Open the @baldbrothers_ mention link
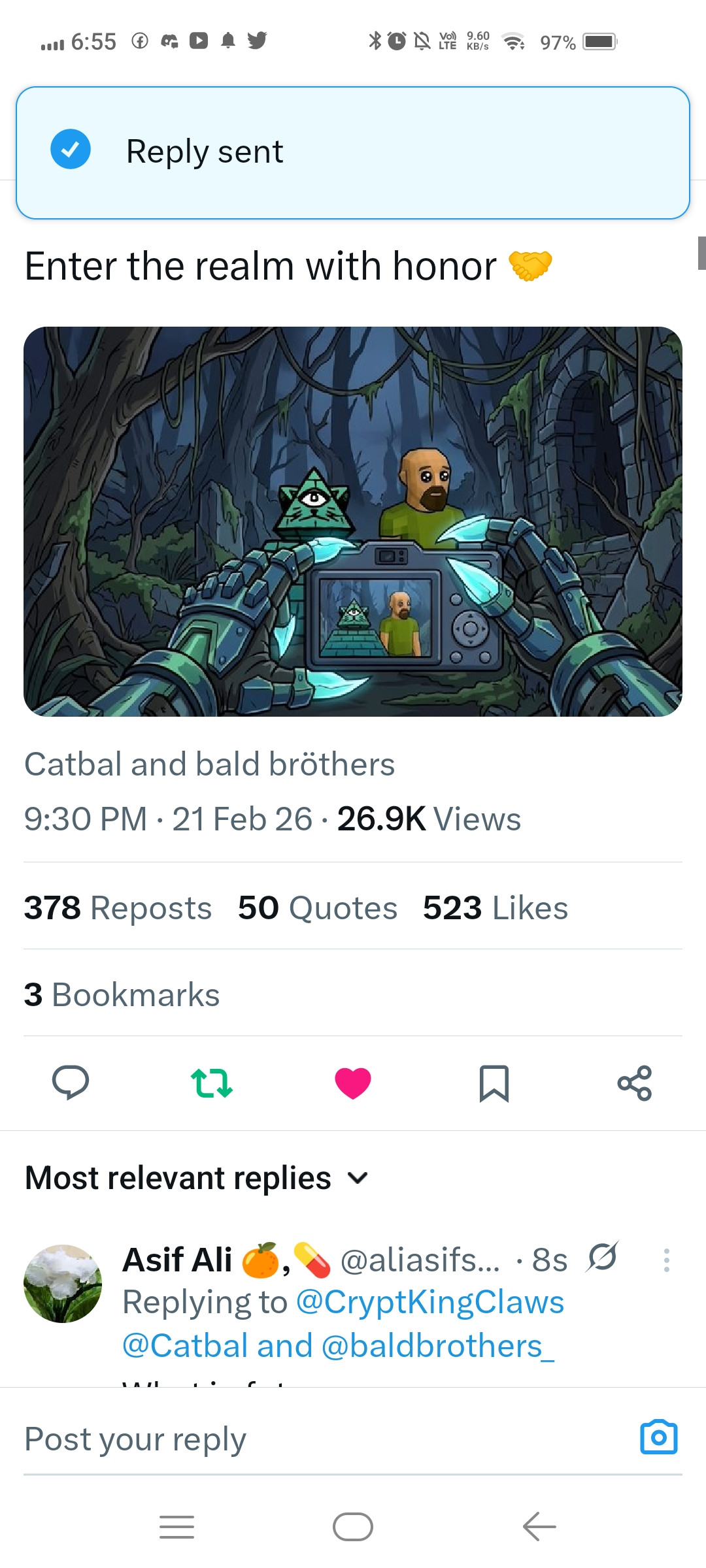 click(438, 1346)
